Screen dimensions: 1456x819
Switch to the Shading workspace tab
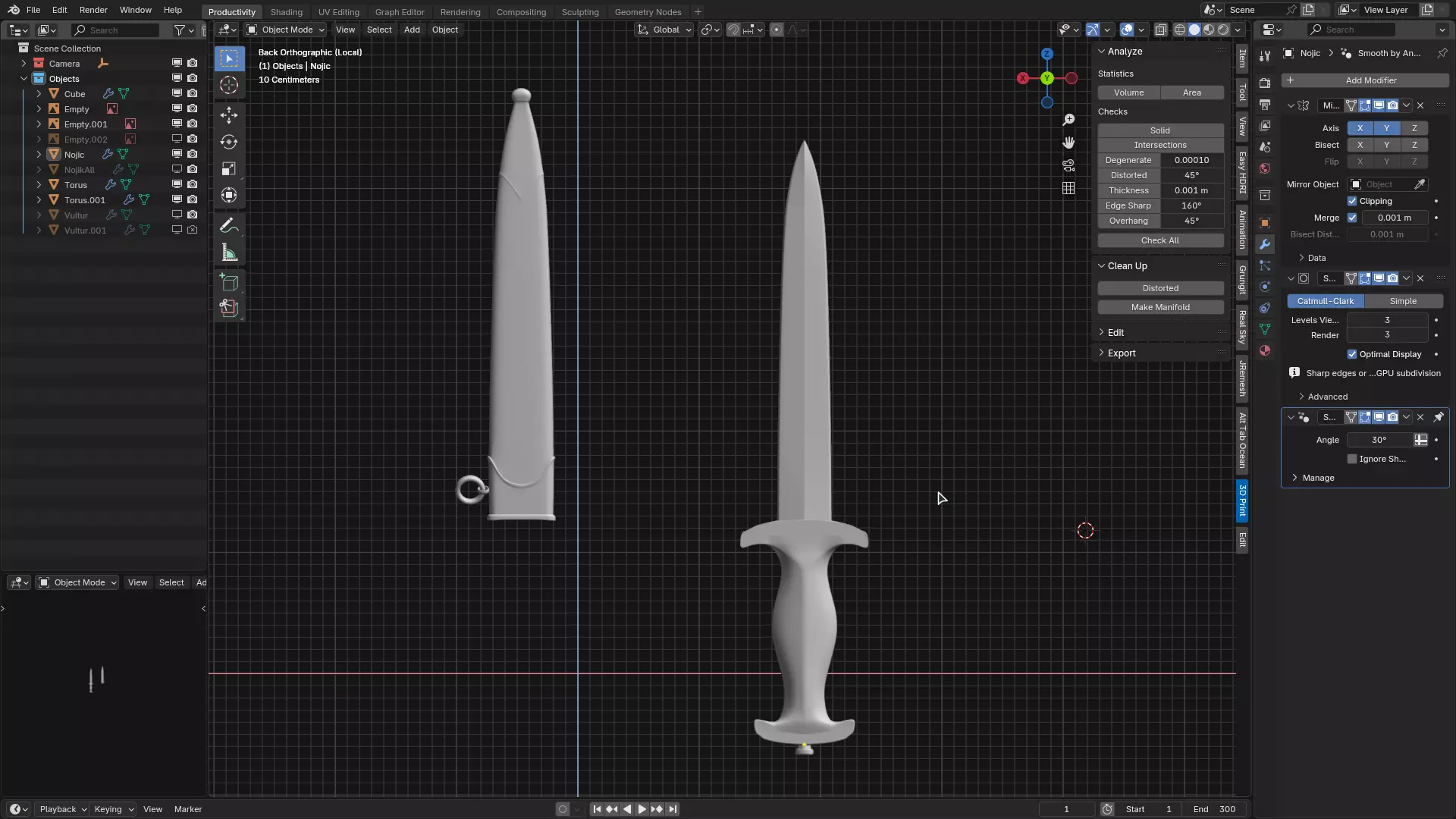286,12
